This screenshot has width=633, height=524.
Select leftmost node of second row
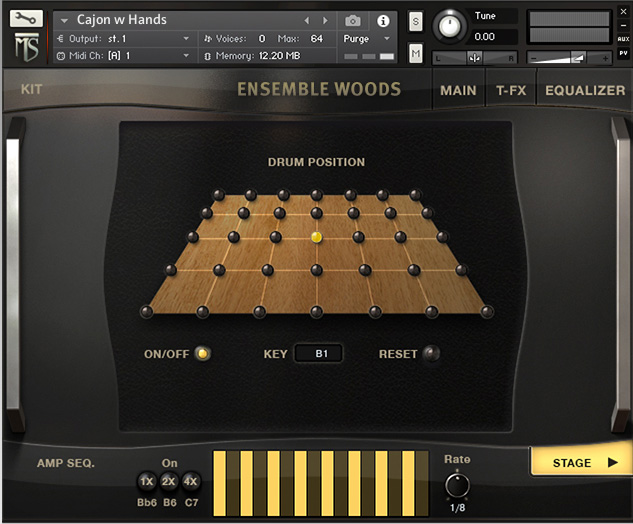(207, 213)
